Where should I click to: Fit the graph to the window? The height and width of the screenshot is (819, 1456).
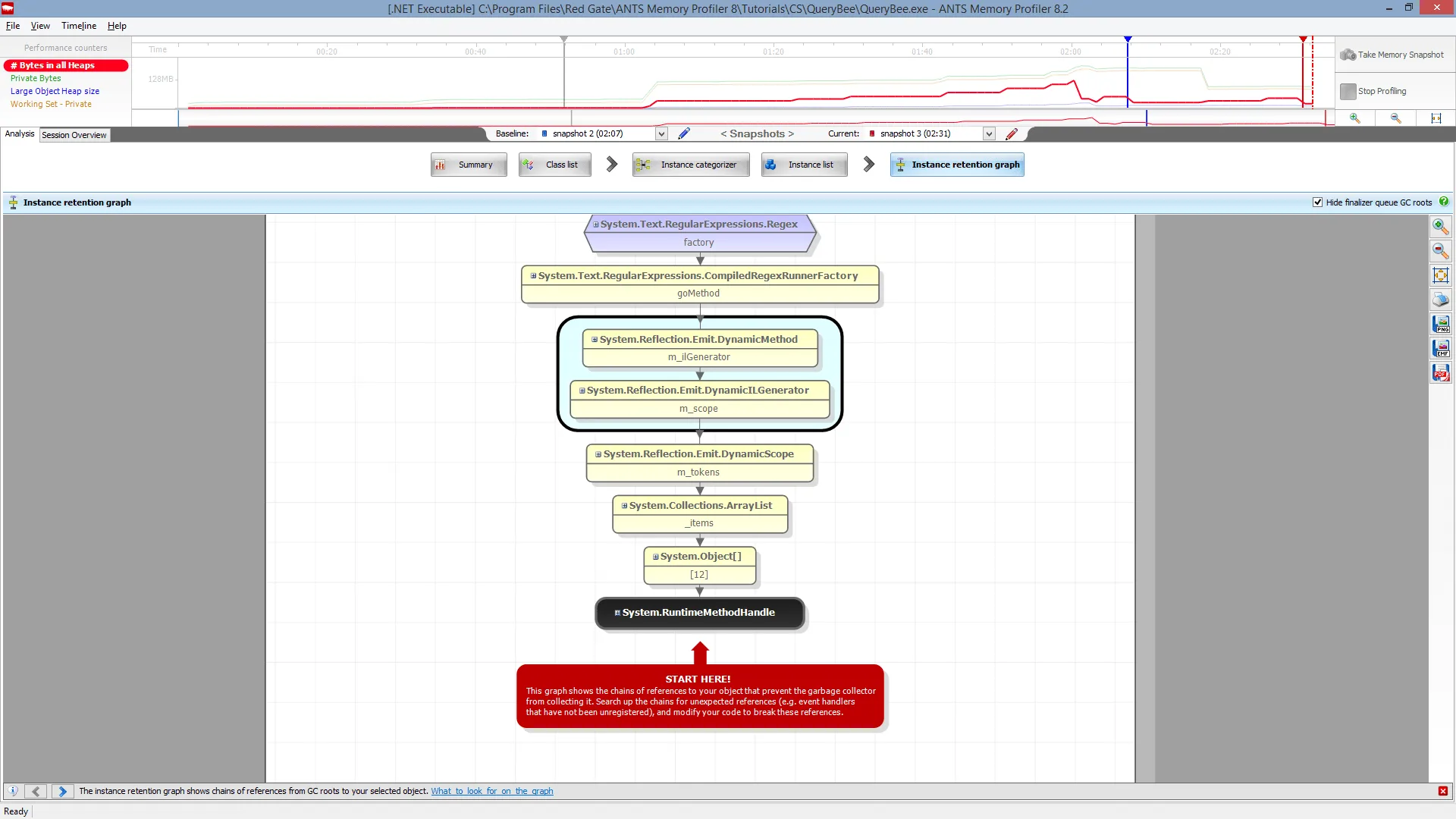[1440, 275]
